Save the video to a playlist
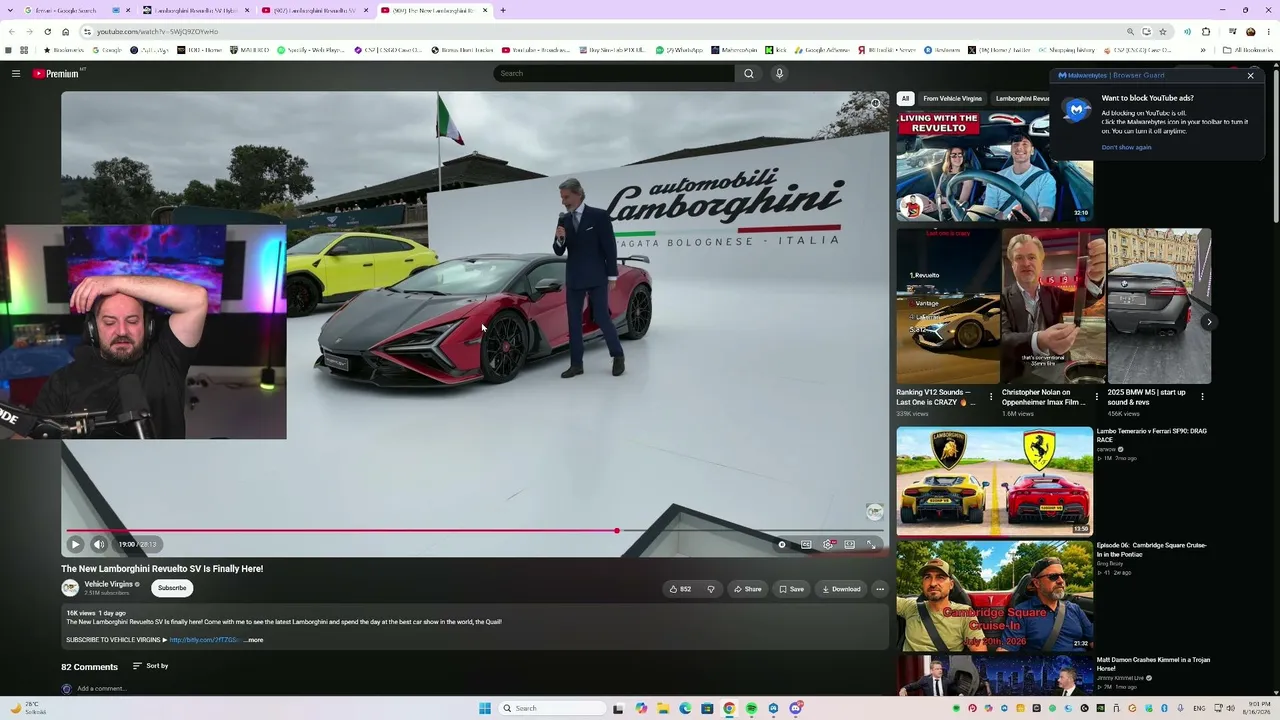 pos(791,589)
